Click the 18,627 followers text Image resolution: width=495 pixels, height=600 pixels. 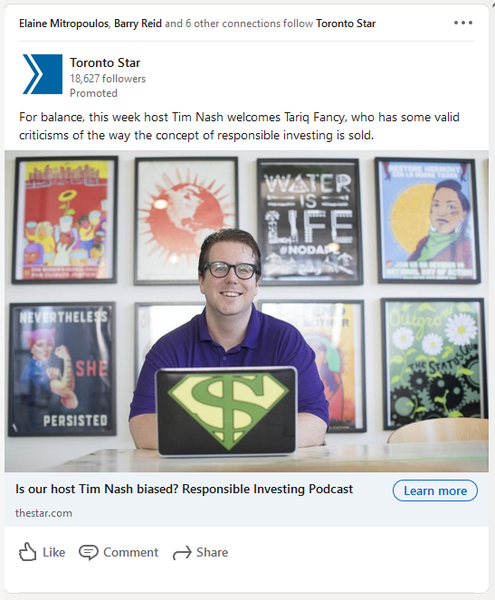coord(107,78)
